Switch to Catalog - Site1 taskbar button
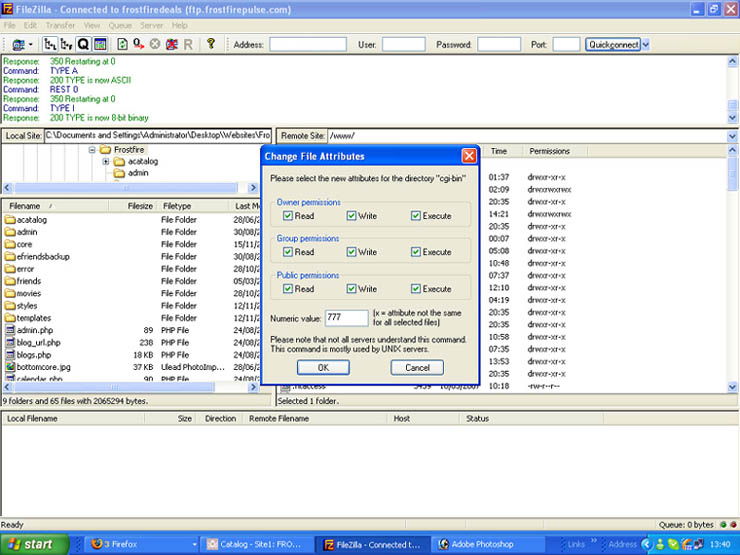Image resolution: width=740 pixels, height=555 pixels. [255, 544]
